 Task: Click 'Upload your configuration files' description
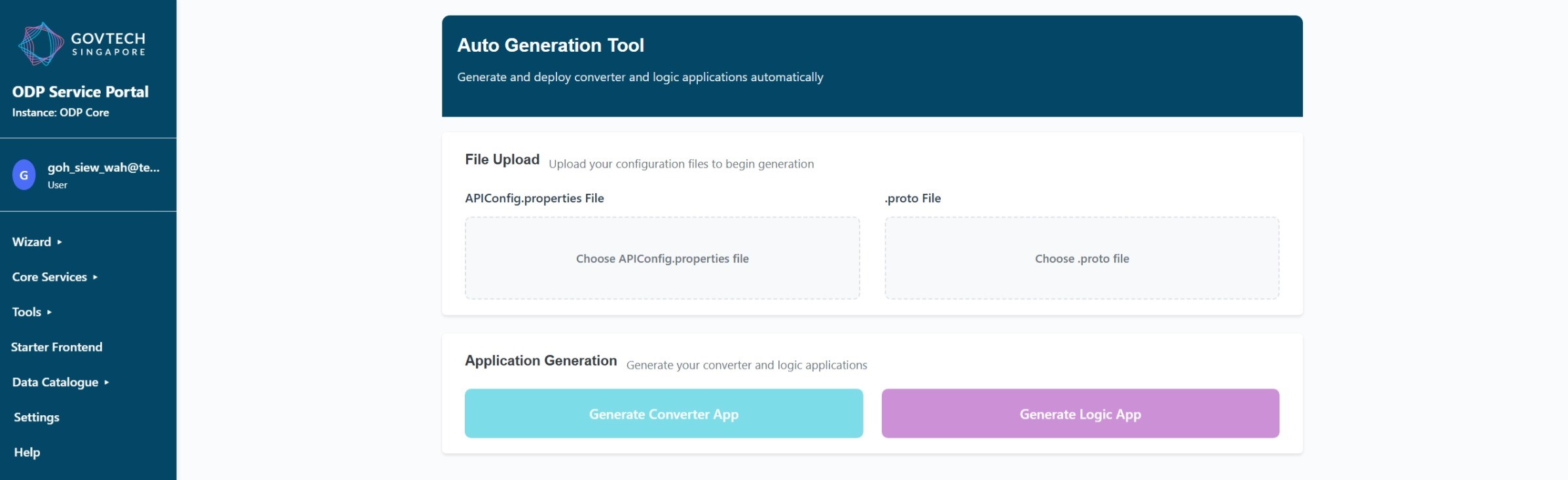682,164
